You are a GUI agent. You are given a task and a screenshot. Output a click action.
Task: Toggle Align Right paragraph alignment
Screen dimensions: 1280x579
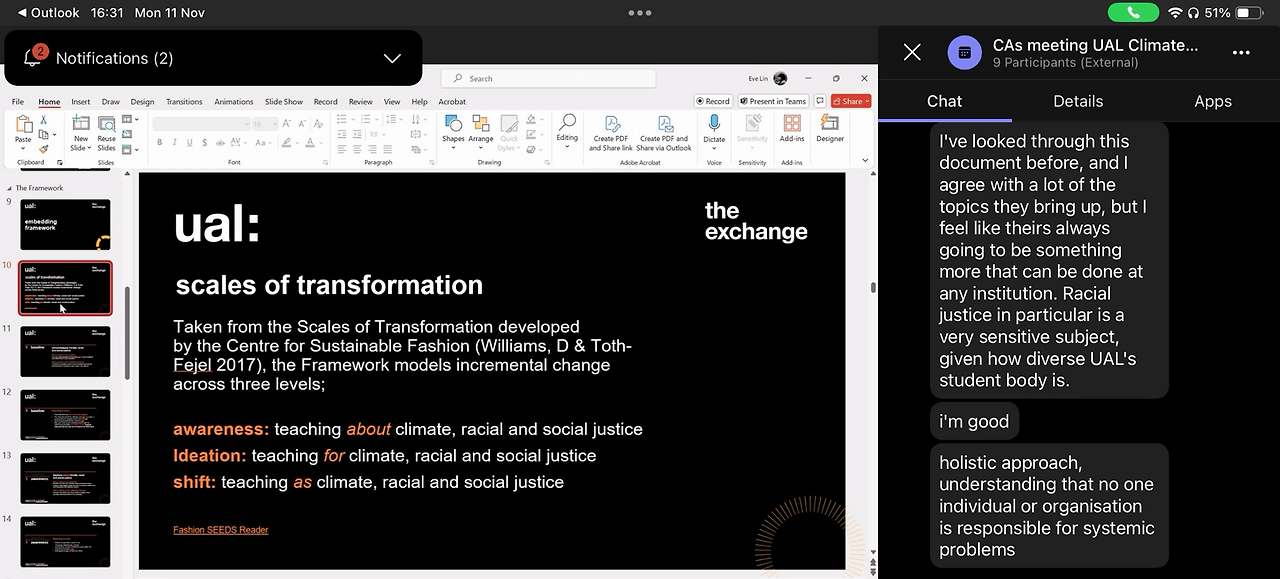pos(372,149)
